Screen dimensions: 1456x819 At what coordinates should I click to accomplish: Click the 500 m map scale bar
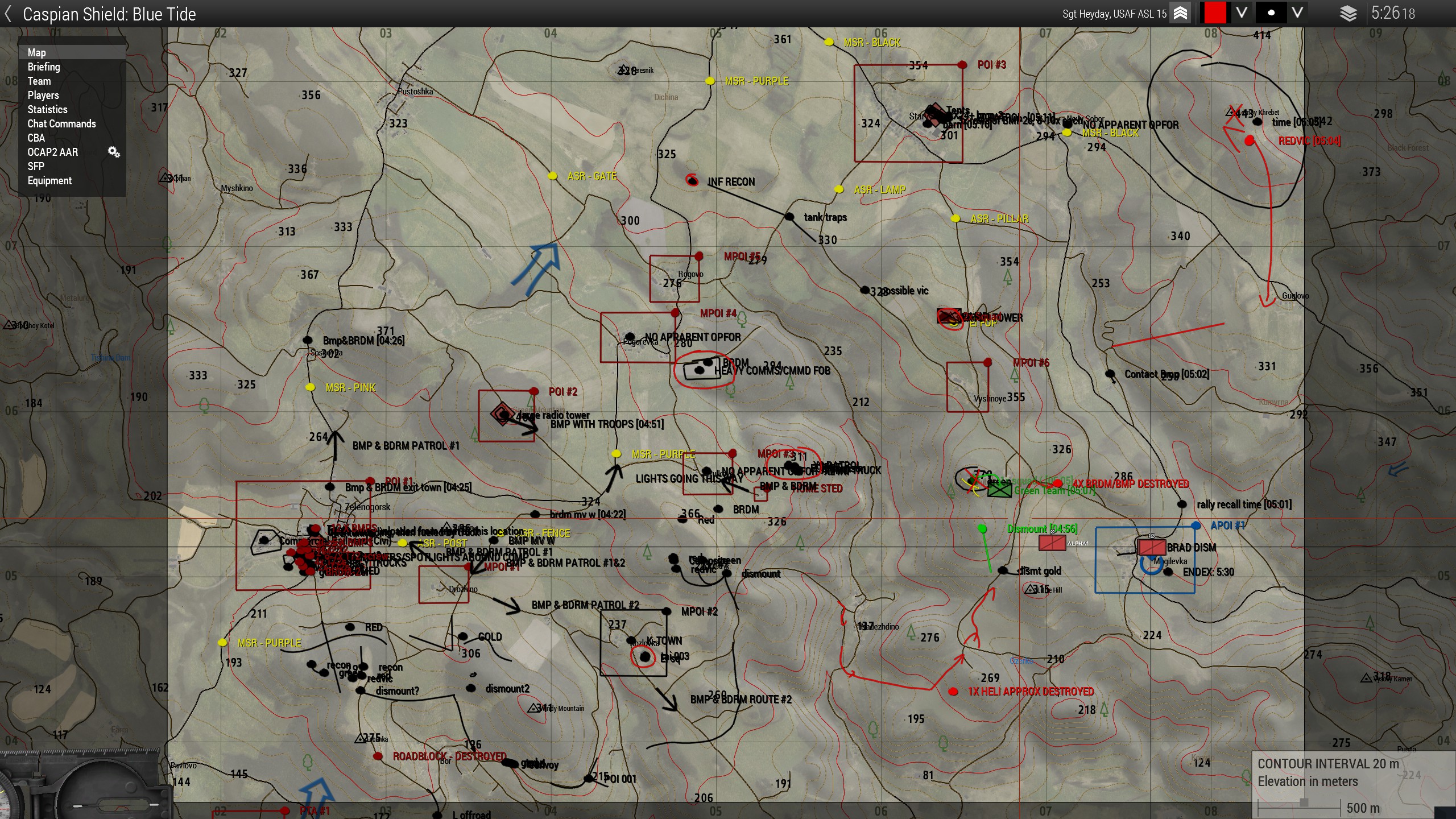[x=1300, y=806]
